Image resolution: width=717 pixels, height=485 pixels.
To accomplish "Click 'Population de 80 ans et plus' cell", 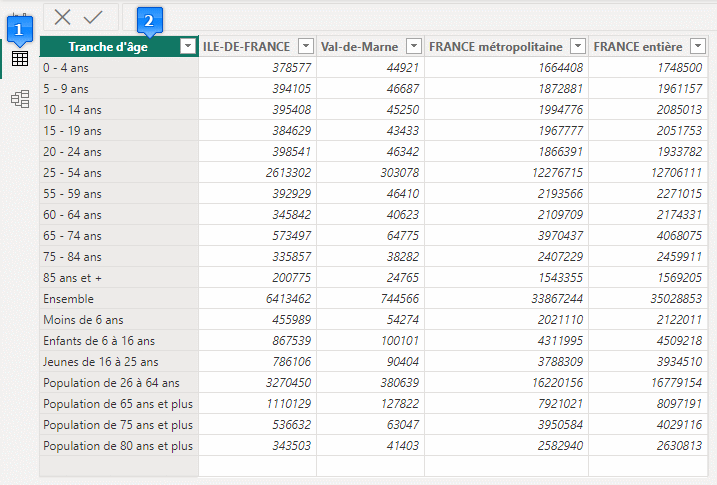I will click(118, 445).
